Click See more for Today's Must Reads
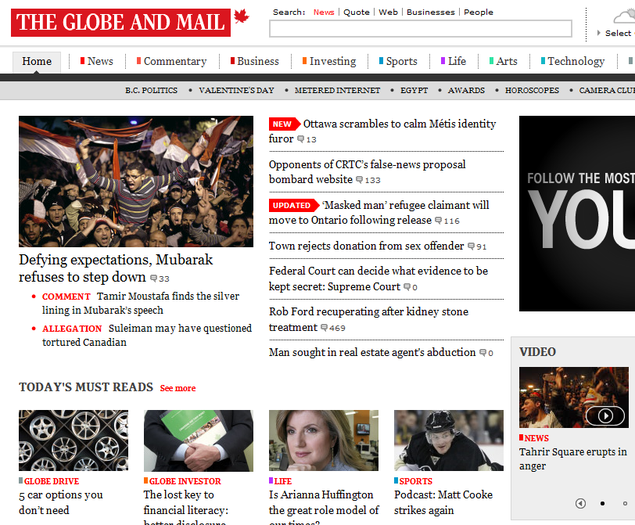The height and width of the screenshot is (525, 635). click(178, 388)
